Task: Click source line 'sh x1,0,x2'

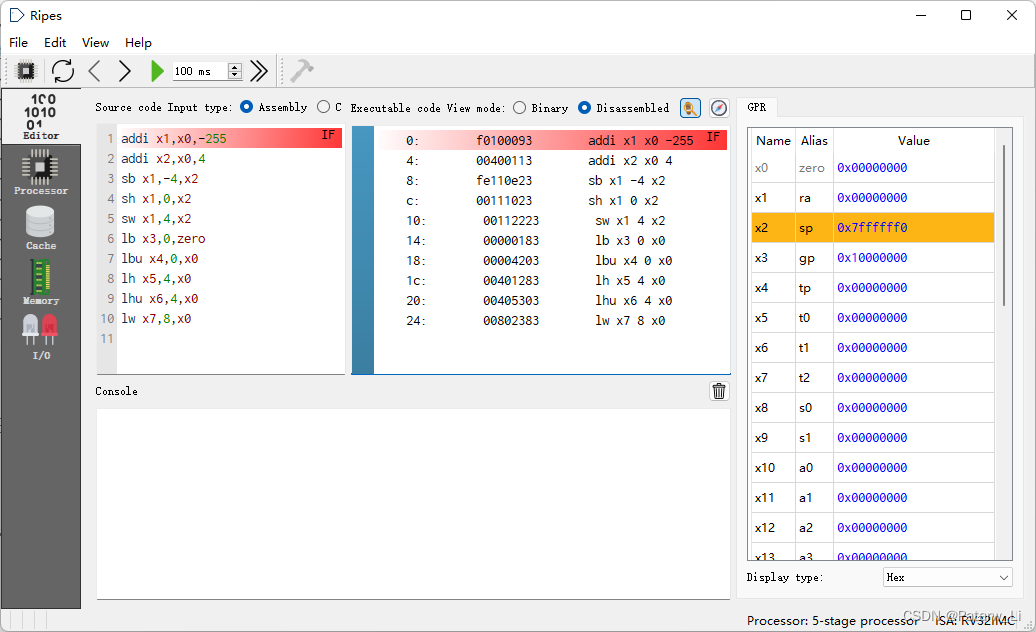Action: pyautogui.click(x=156, y=198)
